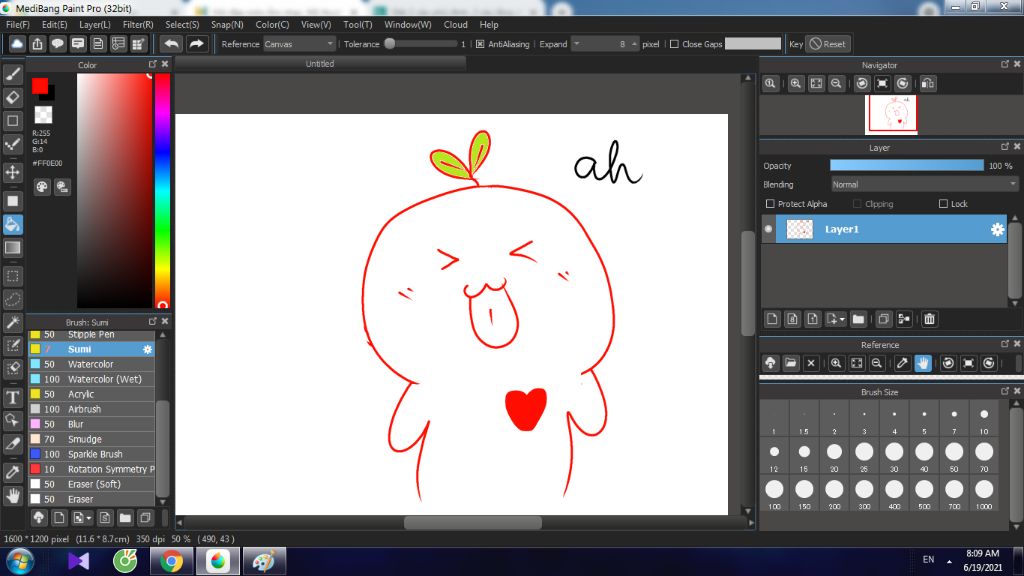Viewport: 1024px width, 576px height.
Task: Select the Eraser (Soft) brush
Action: [x=92, y=485]
